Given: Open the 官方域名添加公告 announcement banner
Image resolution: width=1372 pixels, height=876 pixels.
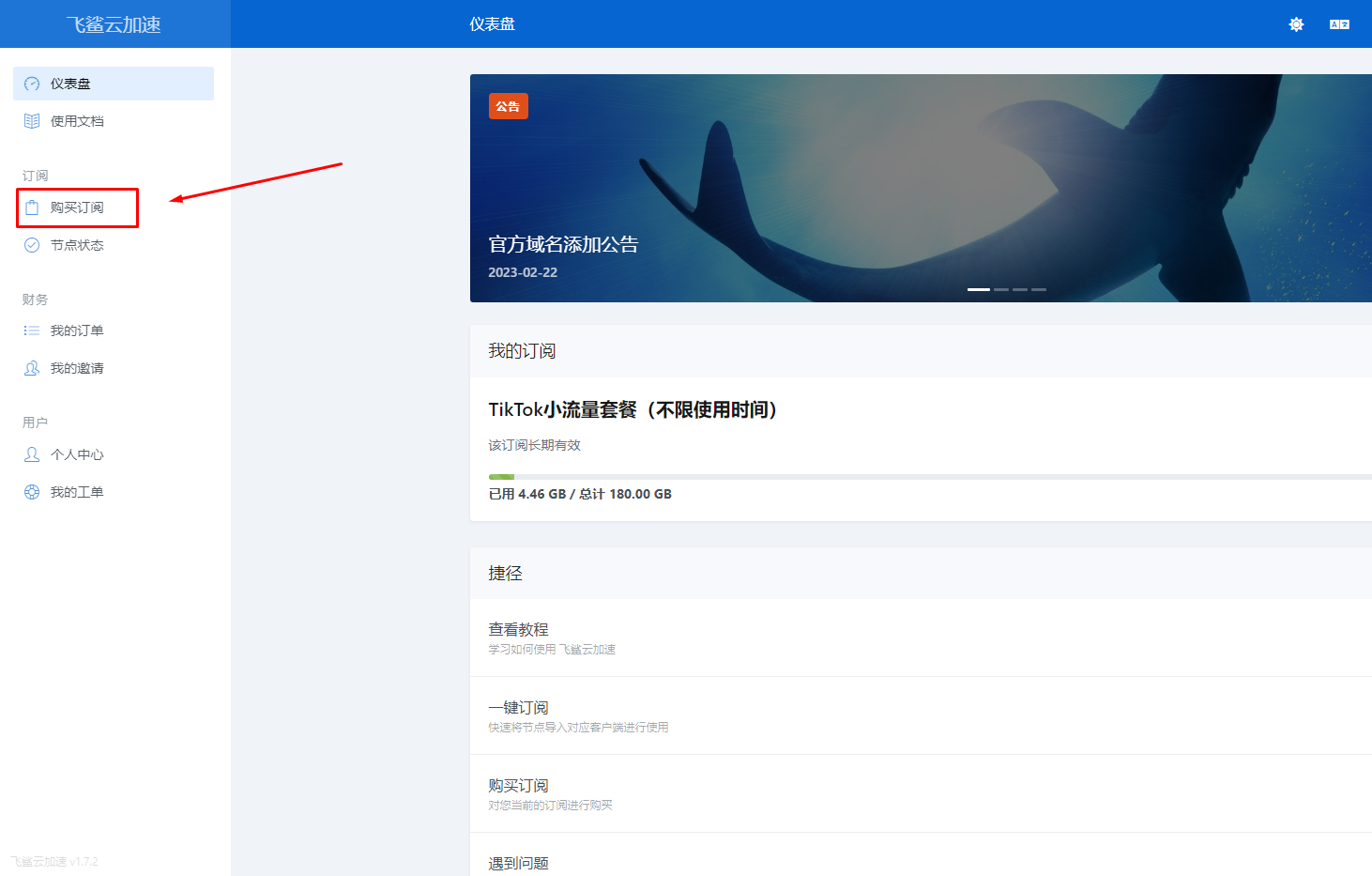Looking at the screenshot, I should pyautogui.click(x=921, y=188).
